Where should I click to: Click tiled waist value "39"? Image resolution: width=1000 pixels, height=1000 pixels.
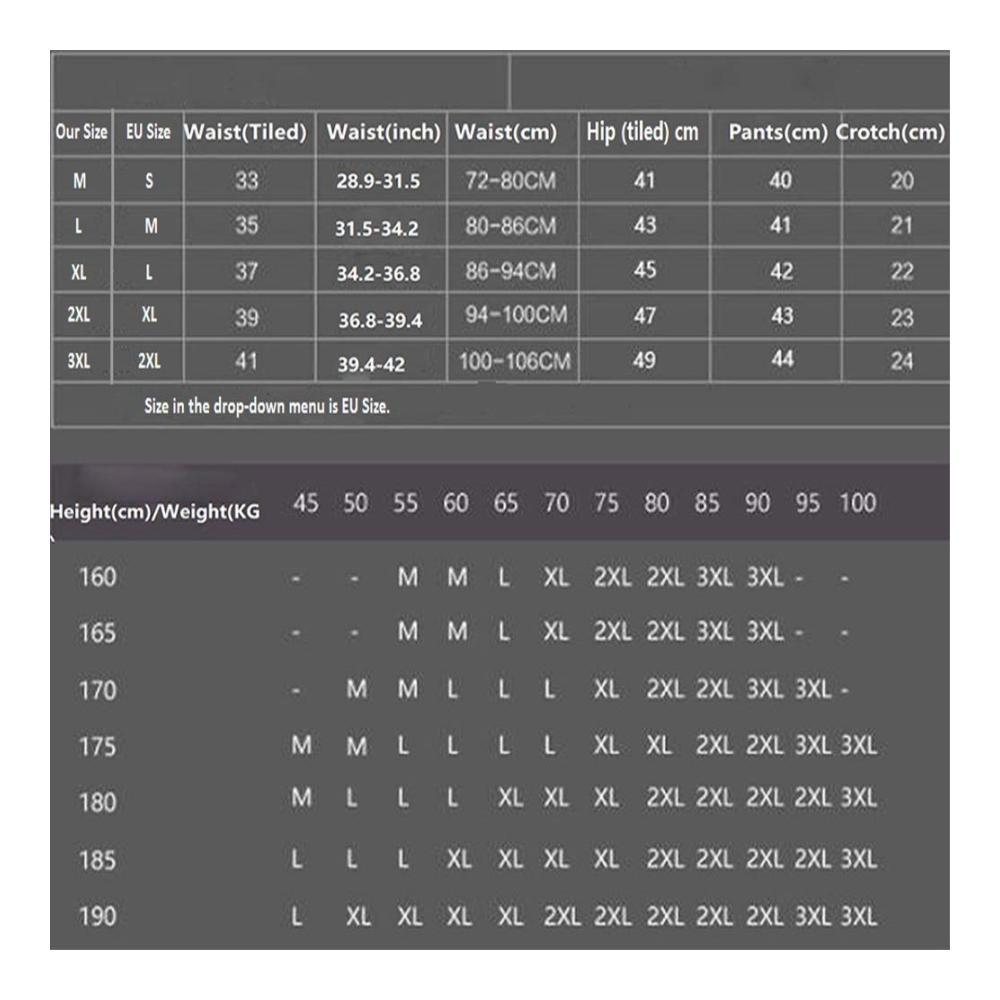click(x=247, y=318)
